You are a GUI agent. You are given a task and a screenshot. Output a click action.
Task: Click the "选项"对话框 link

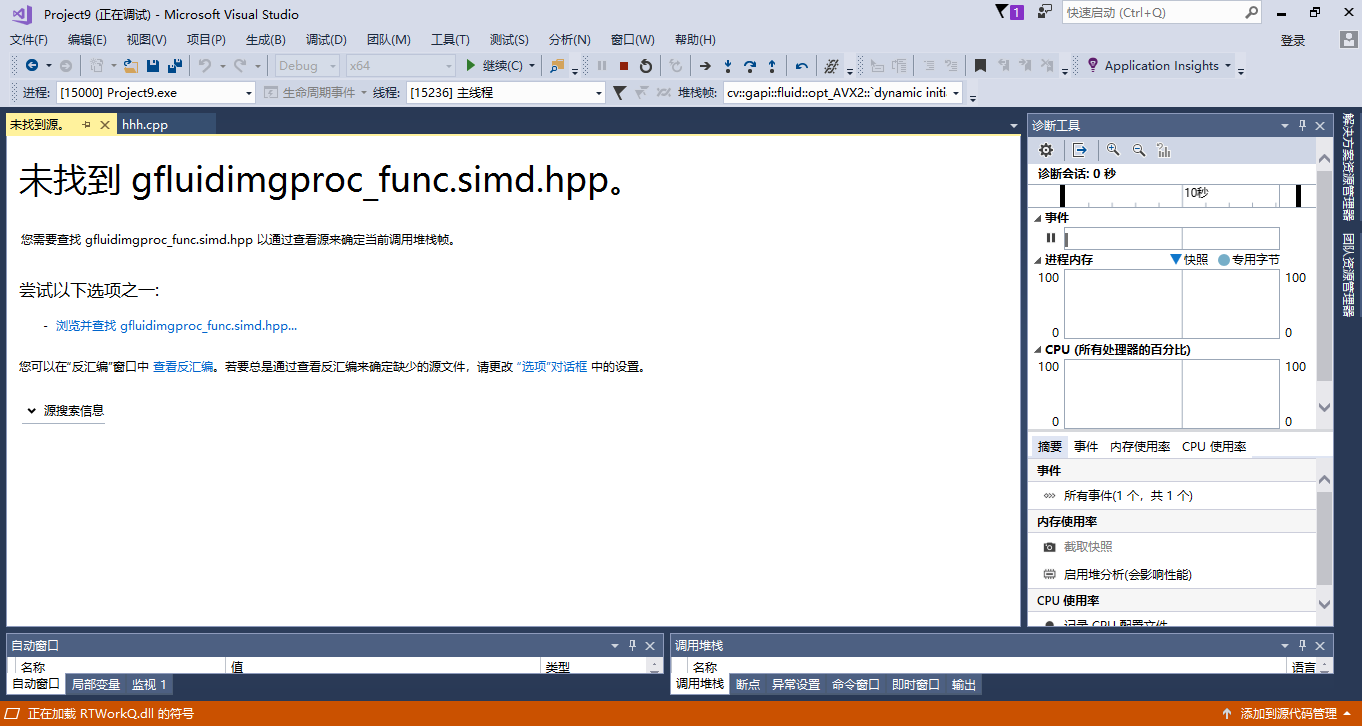[552, 367]
